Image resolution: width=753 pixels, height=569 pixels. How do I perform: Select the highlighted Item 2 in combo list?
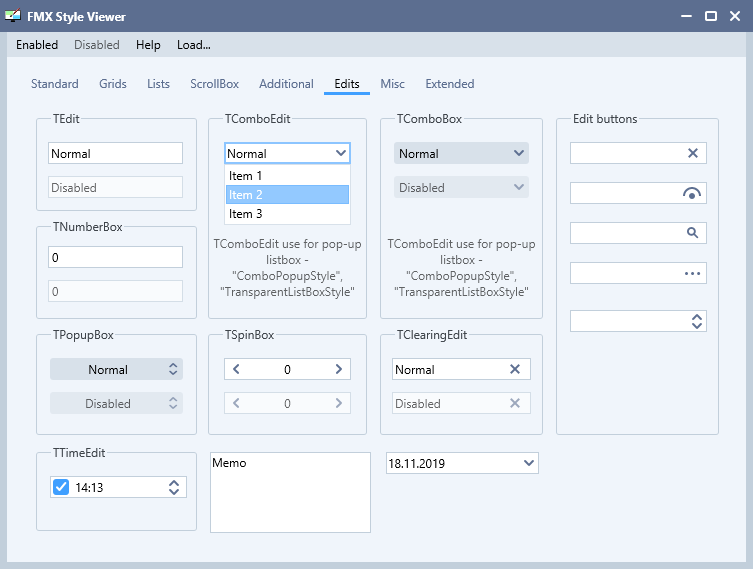pos(287,194)
